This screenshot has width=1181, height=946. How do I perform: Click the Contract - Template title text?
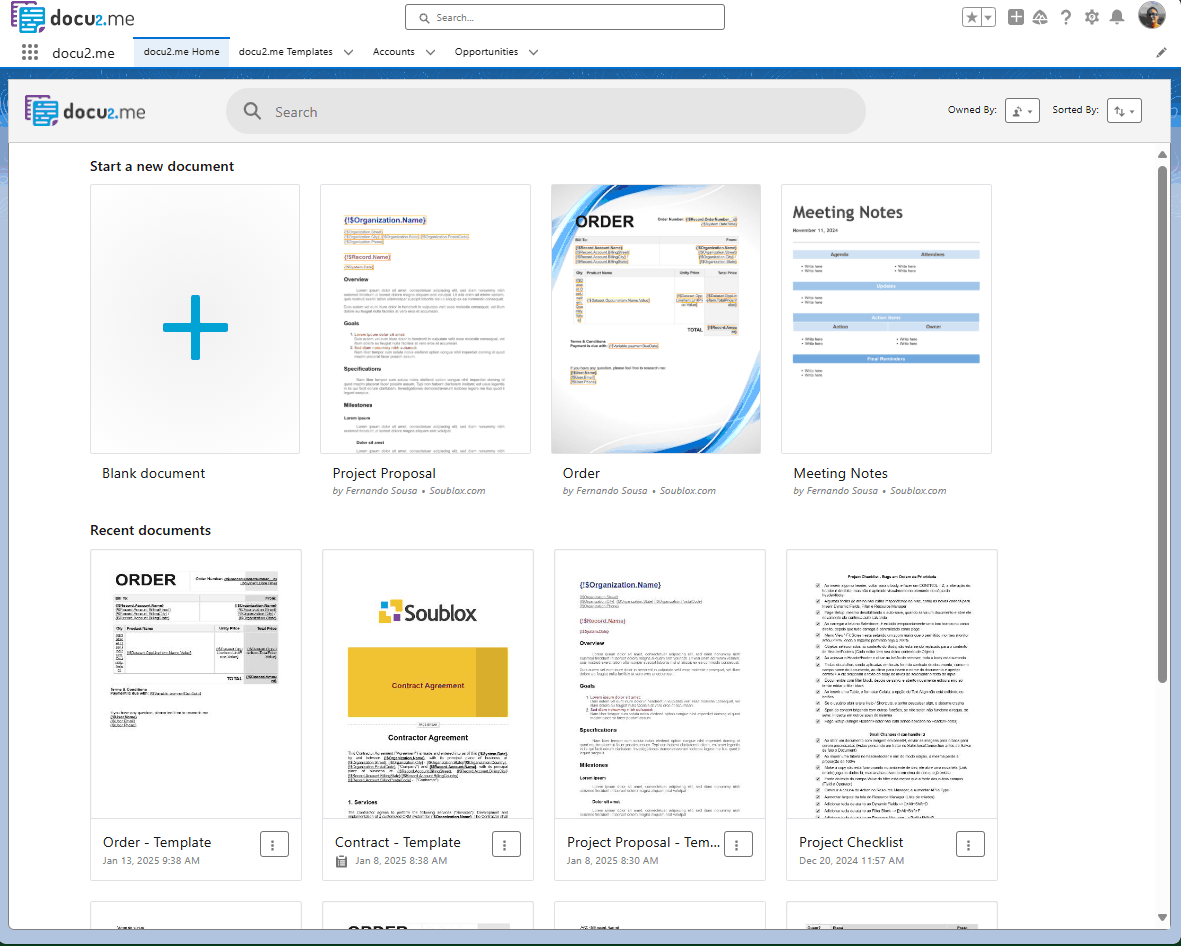point(398,842)
